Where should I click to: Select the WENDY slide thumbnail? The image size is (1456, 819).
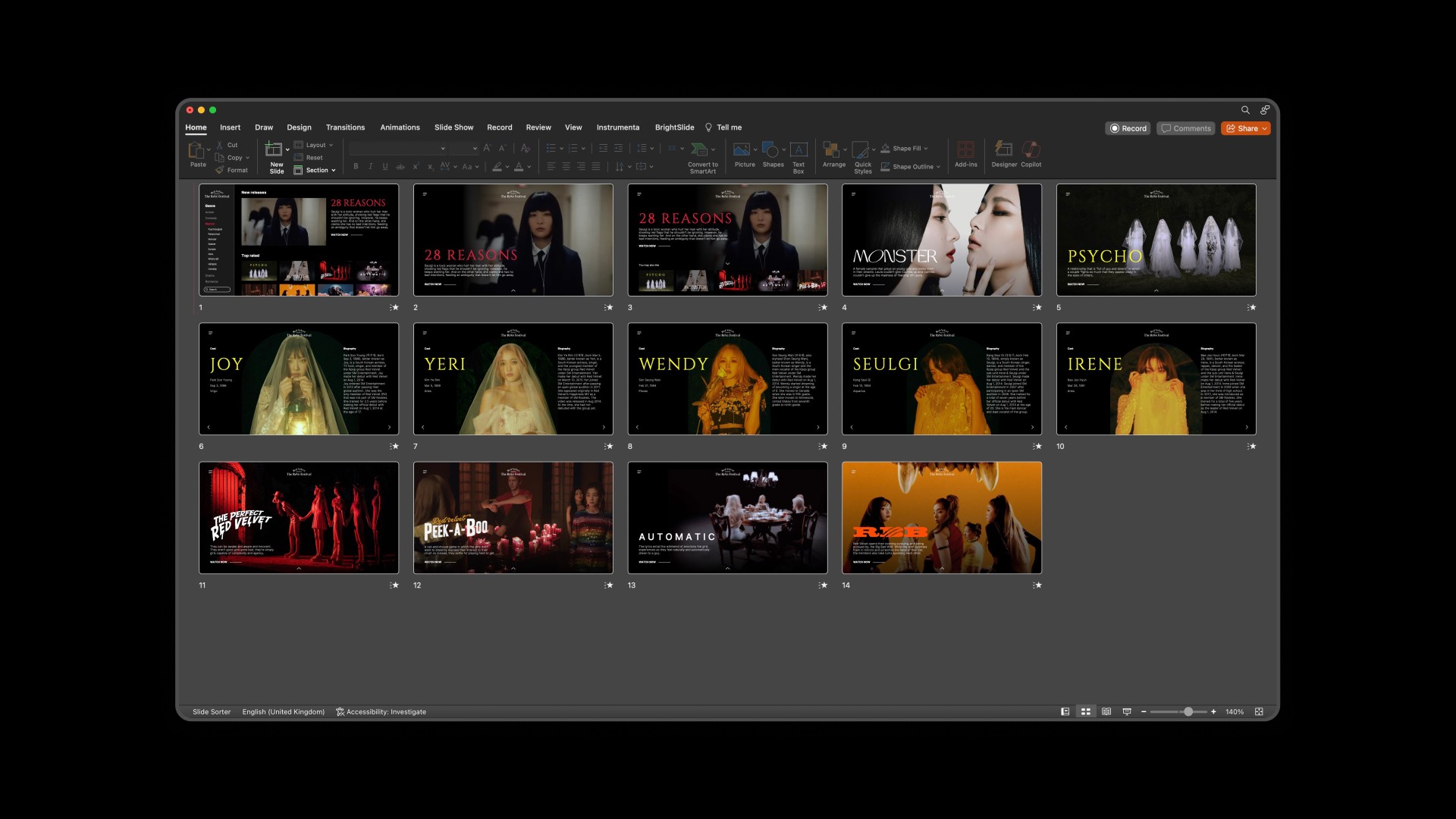tap(727, 379)
